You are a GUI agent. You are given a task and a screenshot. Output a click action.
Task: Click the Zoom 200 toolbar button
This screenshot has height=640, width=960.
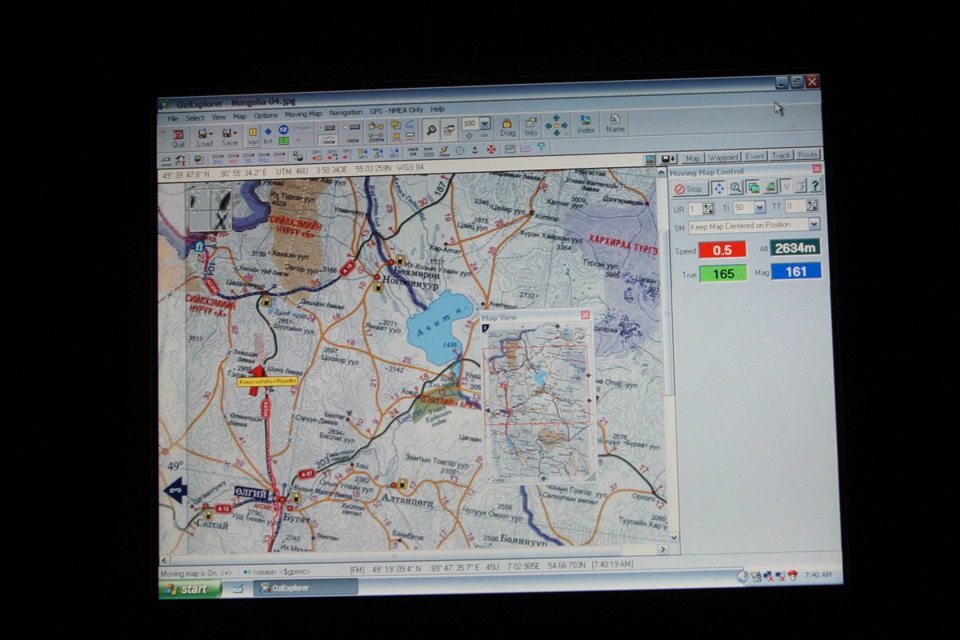pyautogui.click(x=217, y=159)
